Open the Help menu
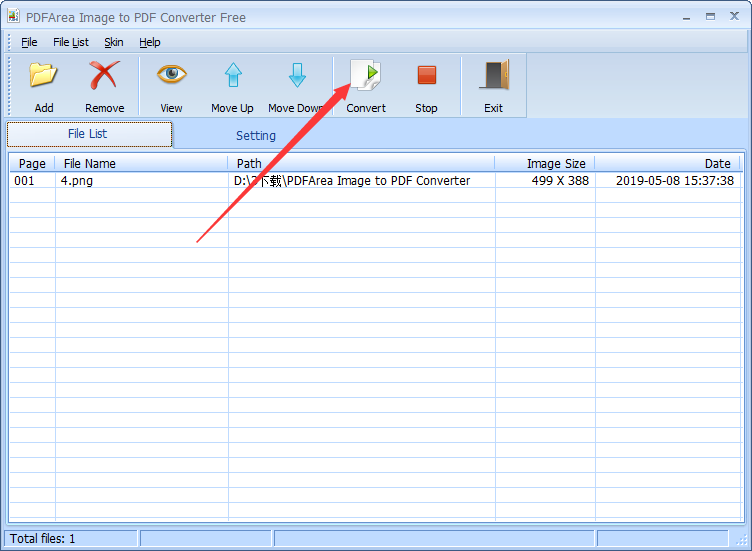 click(150, 42)
